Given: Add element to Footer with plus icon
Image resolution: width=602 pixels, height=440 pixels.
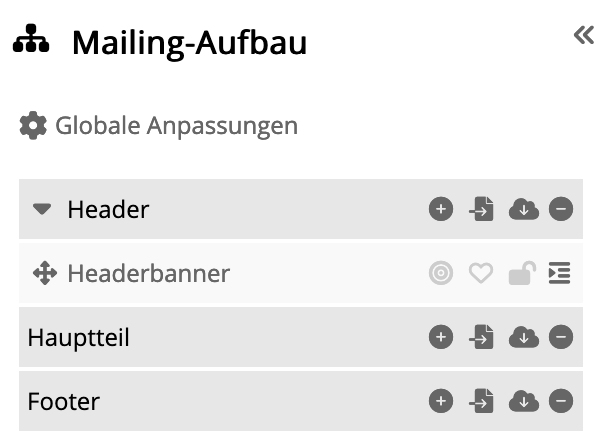Looking at the screenshot, I should point(441,401).
